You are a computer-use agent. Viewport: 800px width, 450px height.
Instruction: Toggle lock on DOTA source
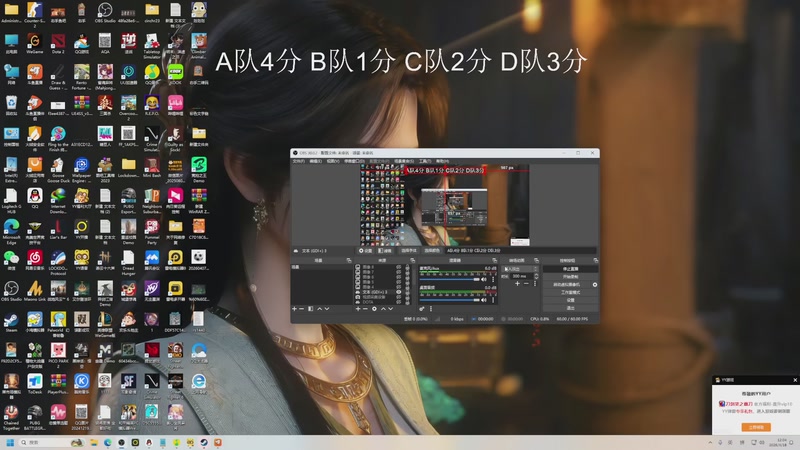tap(408, 302)
